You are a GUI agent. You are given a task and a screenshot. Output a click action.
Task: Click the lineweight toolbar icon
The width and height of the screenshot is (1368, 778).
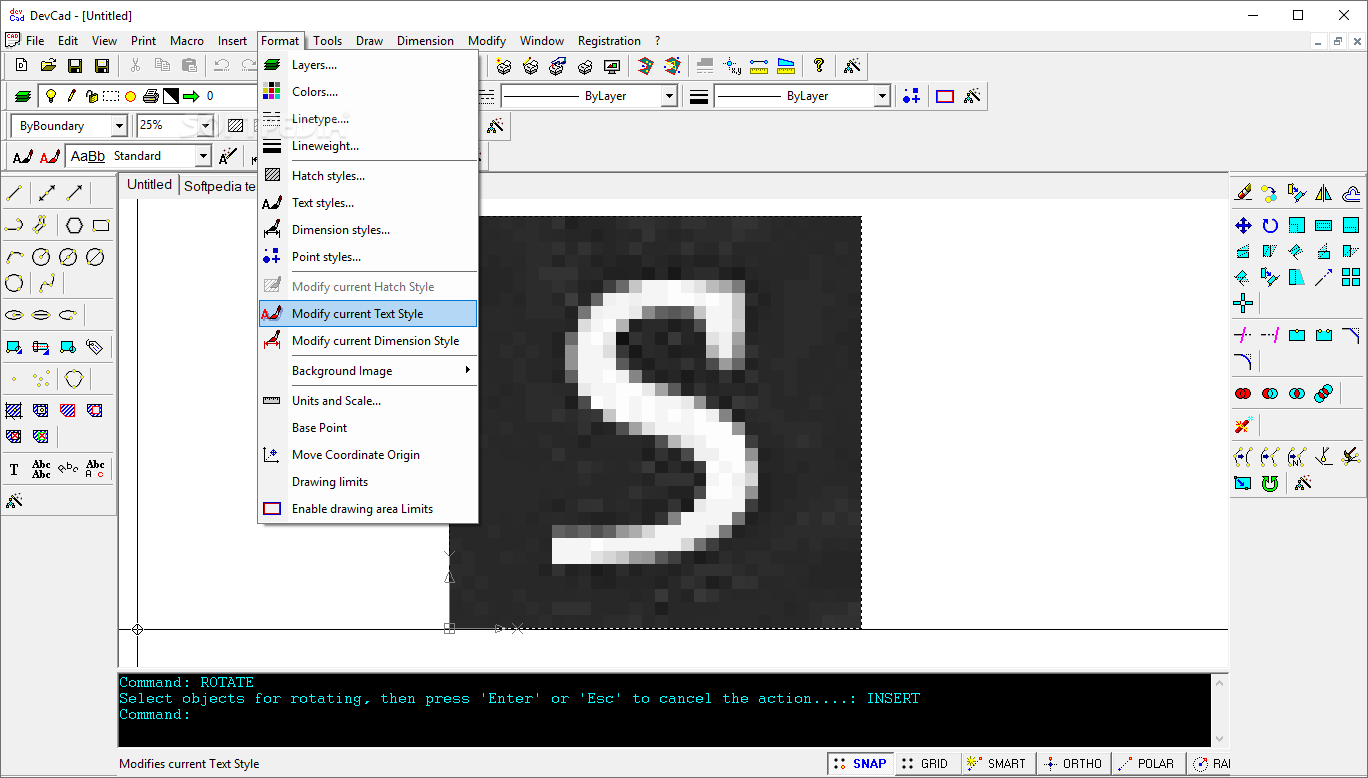699,96
